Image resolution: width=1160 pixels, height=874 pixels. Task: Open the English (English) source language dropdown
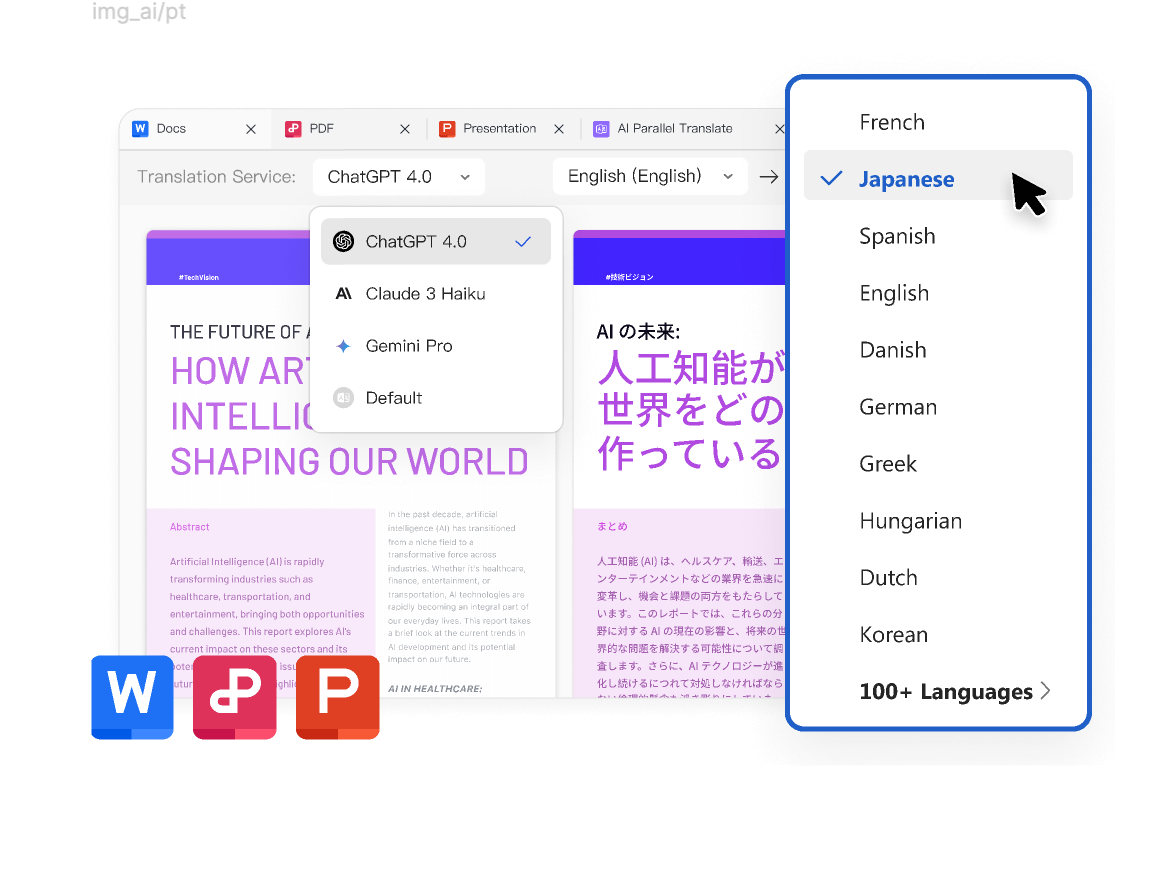650,176
